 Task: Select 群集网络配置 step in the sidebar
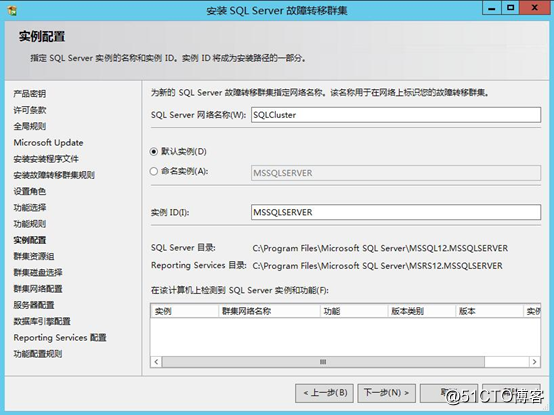coord(38,289)
